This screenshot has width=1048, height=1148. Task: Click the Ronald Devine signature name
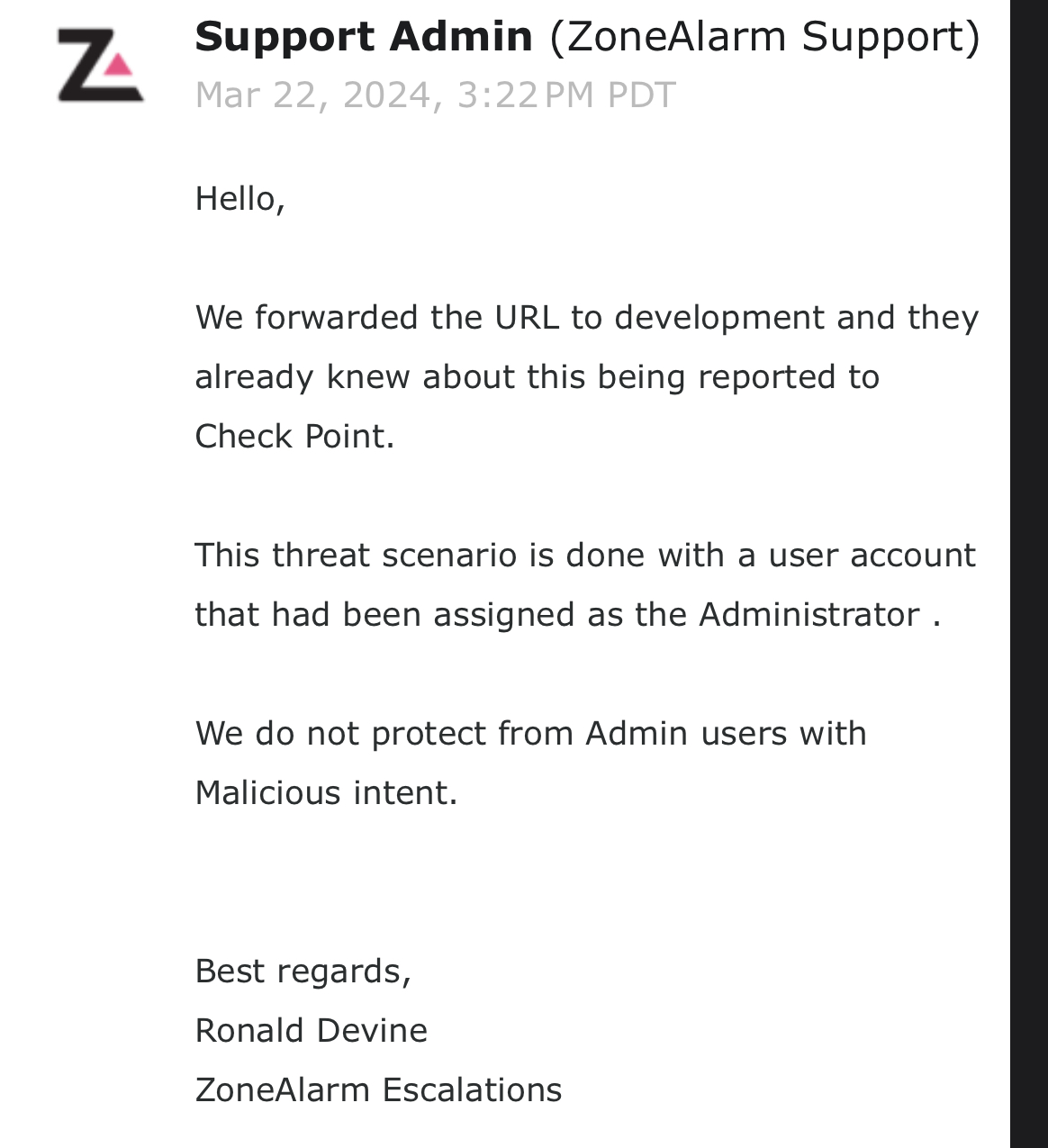tap(311, 1031)
